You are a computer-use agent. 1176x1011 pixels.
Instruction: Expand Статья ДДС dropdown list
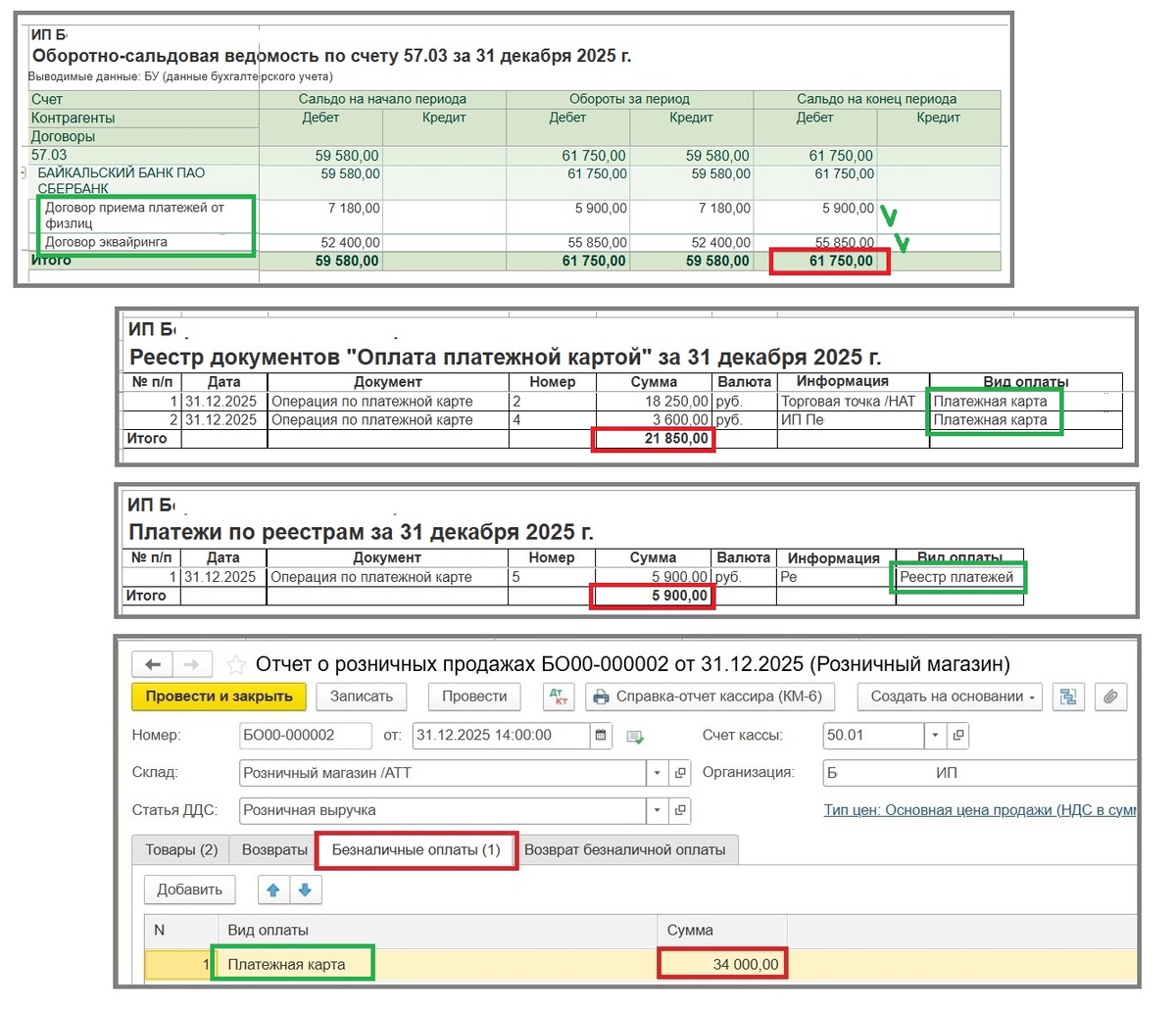(x=658, y=810)
